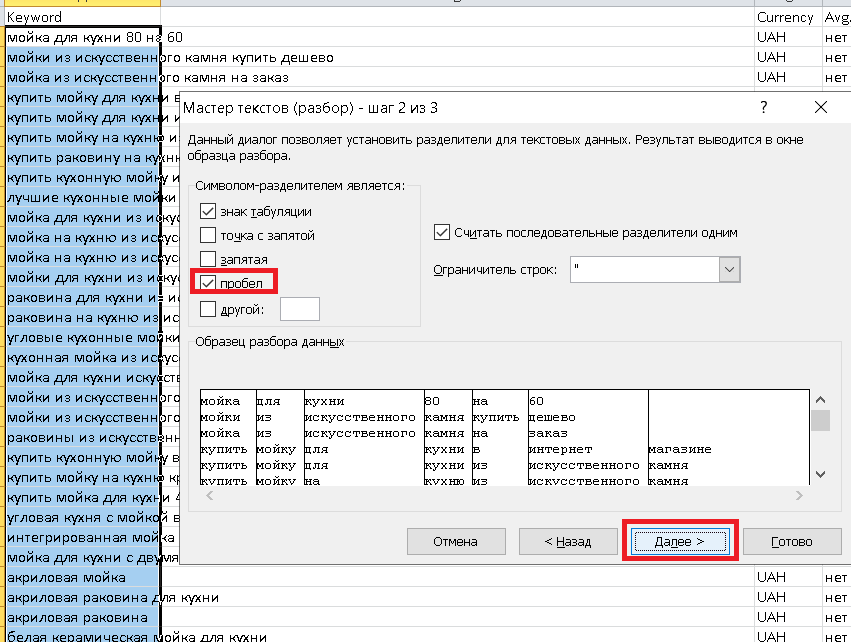This screenshot has height=642, width=851.
Task: Check the 'запятая' delimiter option
Action: click(208, 259)
